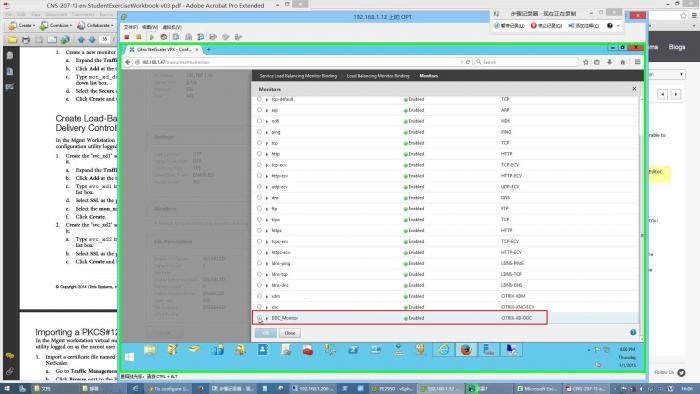Go to Load Balancing Monitor Binding breadcrumb

[378, 76]
